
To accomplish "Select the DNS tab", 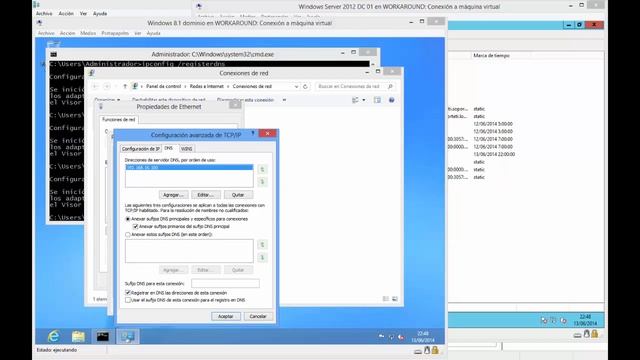I will [x=169, y=148].
